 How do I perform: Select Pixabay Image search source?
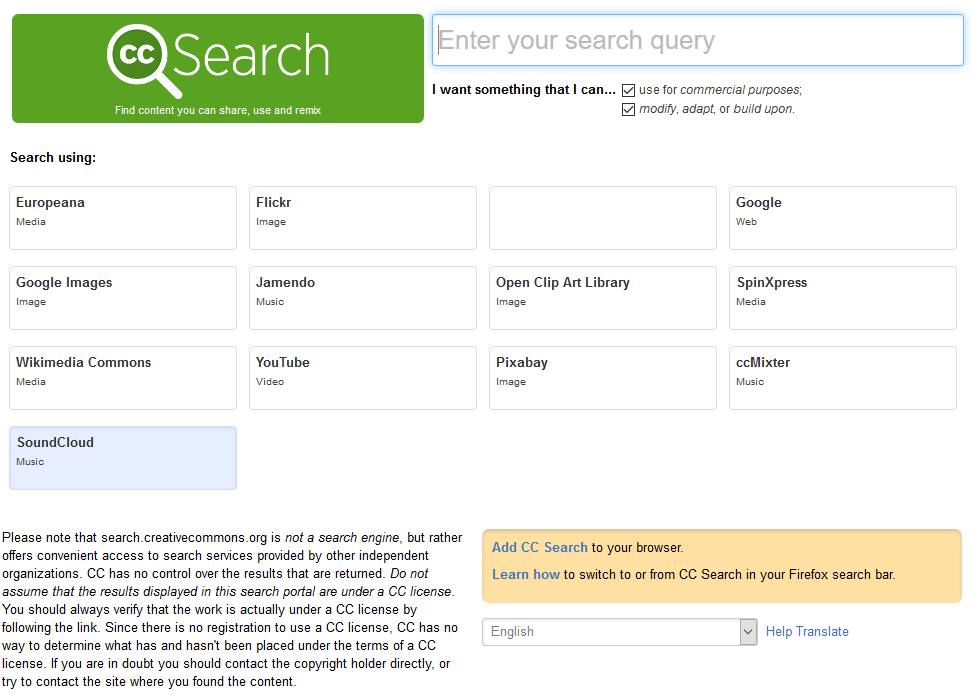tap(603, 378)
